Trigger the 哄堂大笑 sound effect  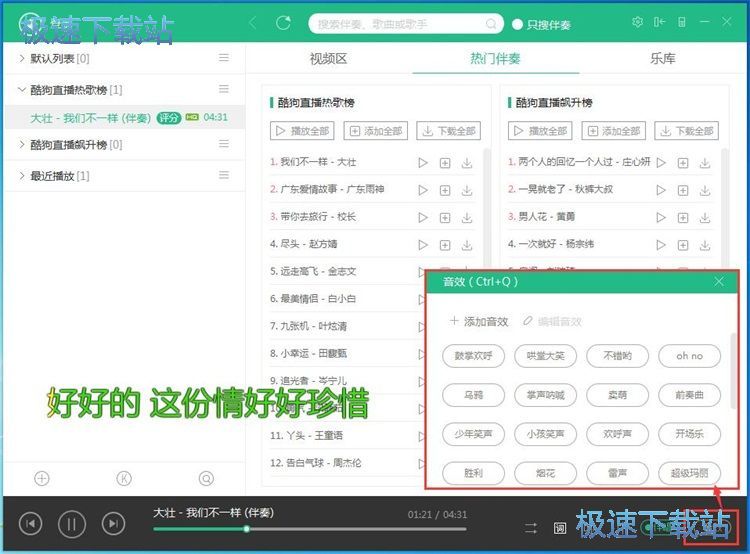point(545,356)
